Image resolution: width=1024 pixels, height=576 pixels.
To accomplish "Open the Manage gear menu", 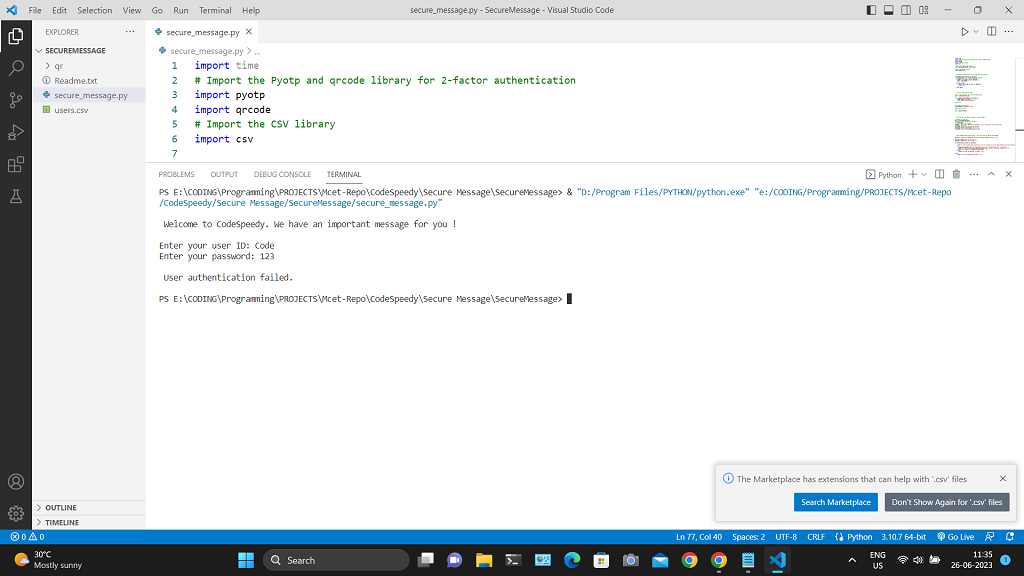I will [x=16, y=513].
